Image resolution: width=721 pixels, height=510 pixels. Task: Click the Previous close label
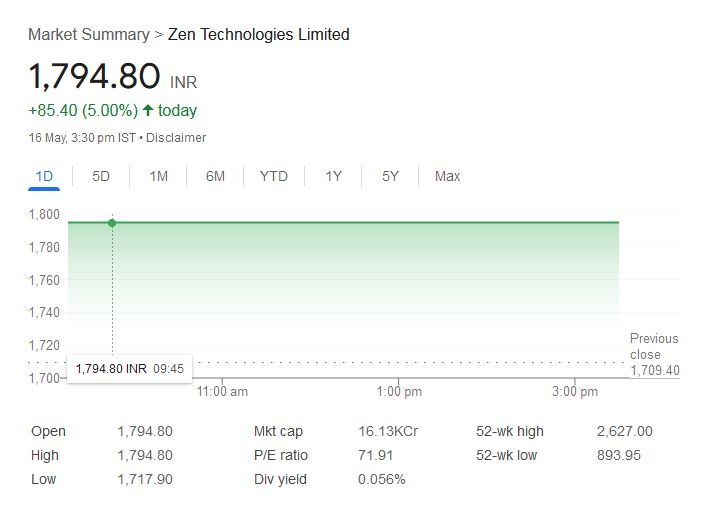click(654, 346)
